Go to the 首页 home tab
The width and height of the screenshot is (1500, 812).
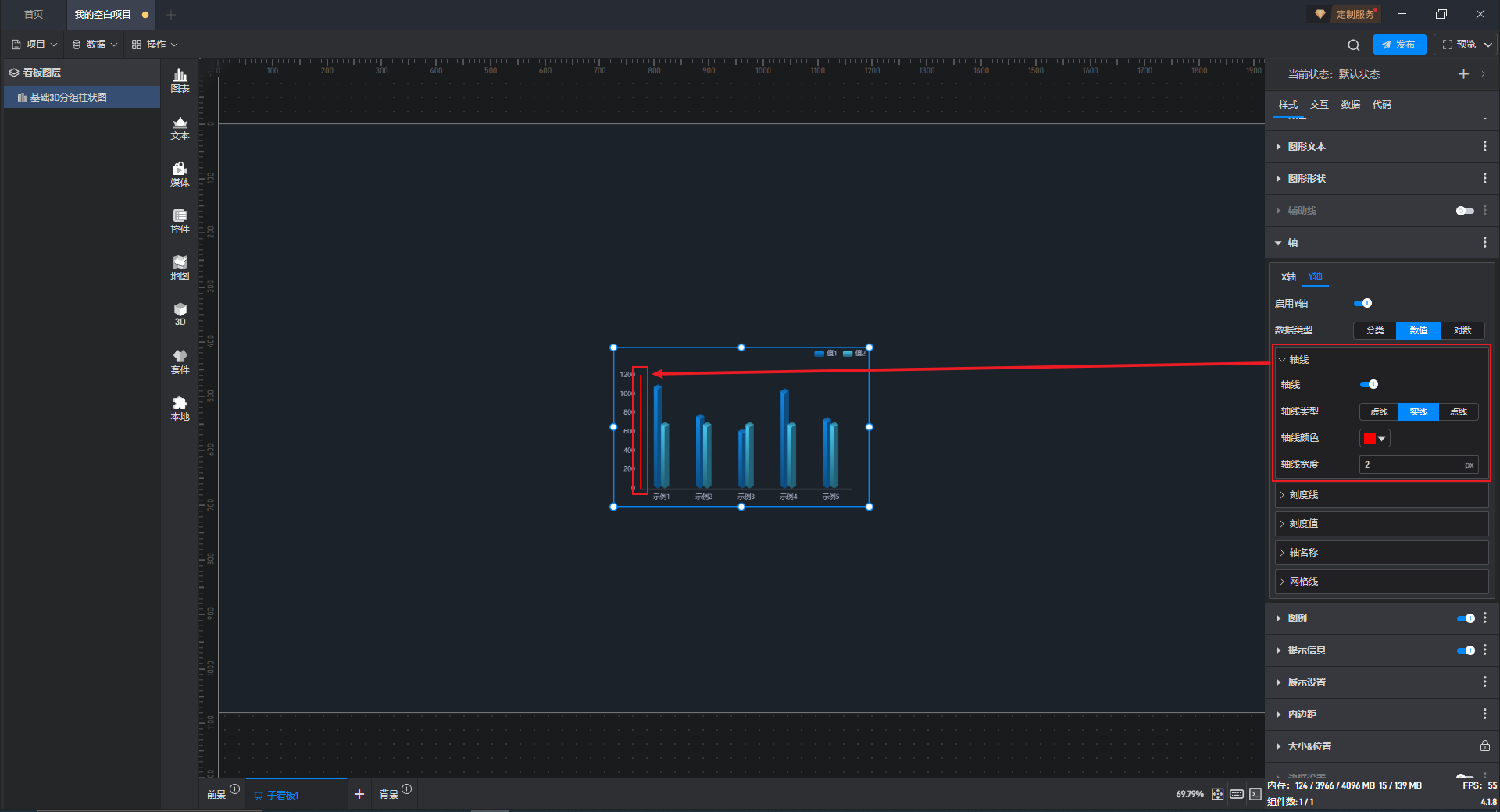click(34, 15)
